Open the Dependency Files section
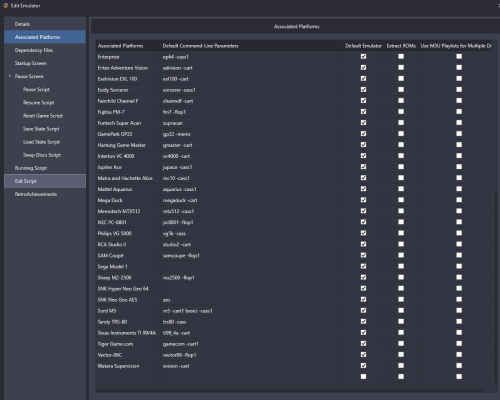Screen dimensions: 500x400 45,50
